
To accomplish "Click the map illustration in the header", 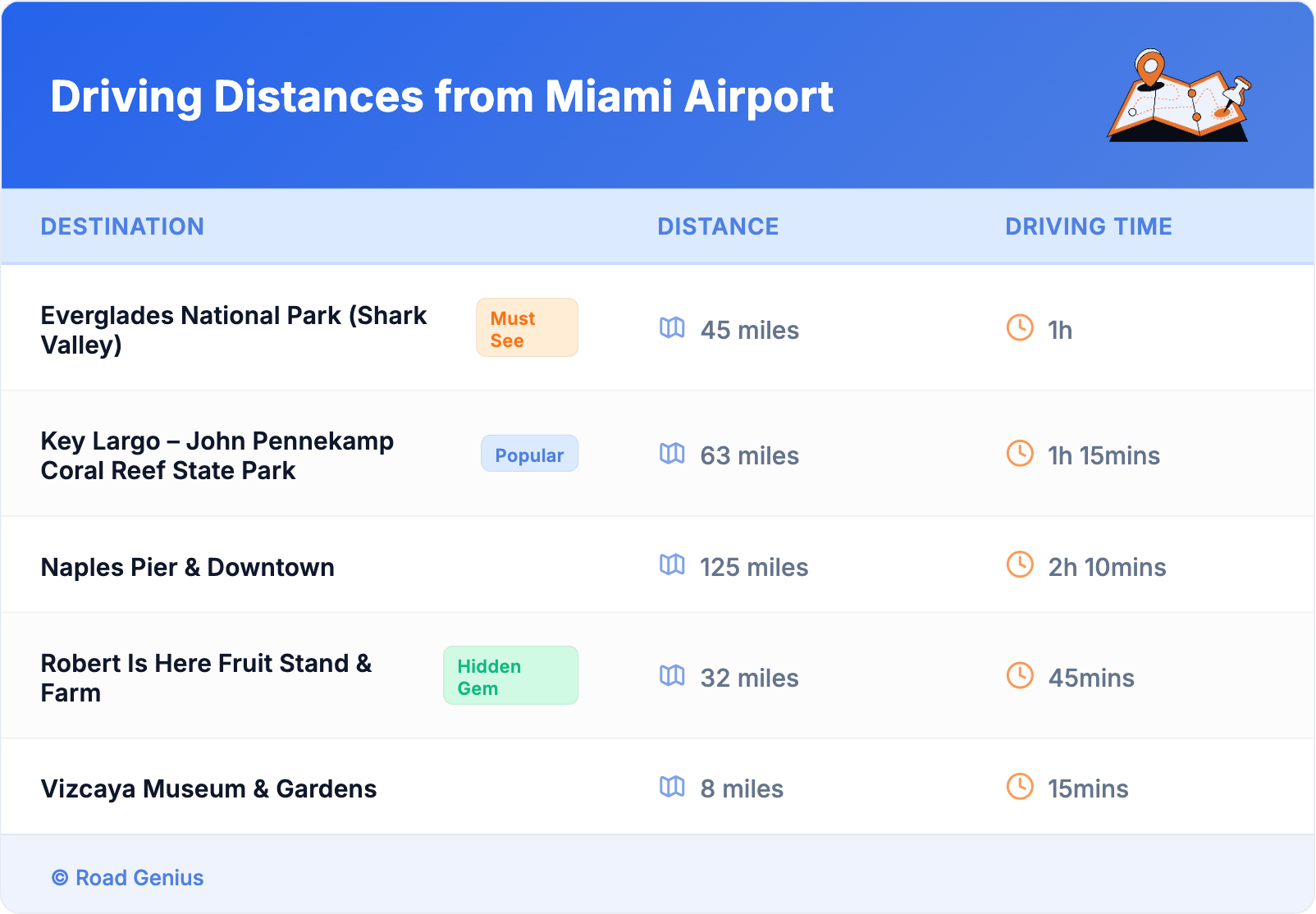I will tap(1179, 96).
